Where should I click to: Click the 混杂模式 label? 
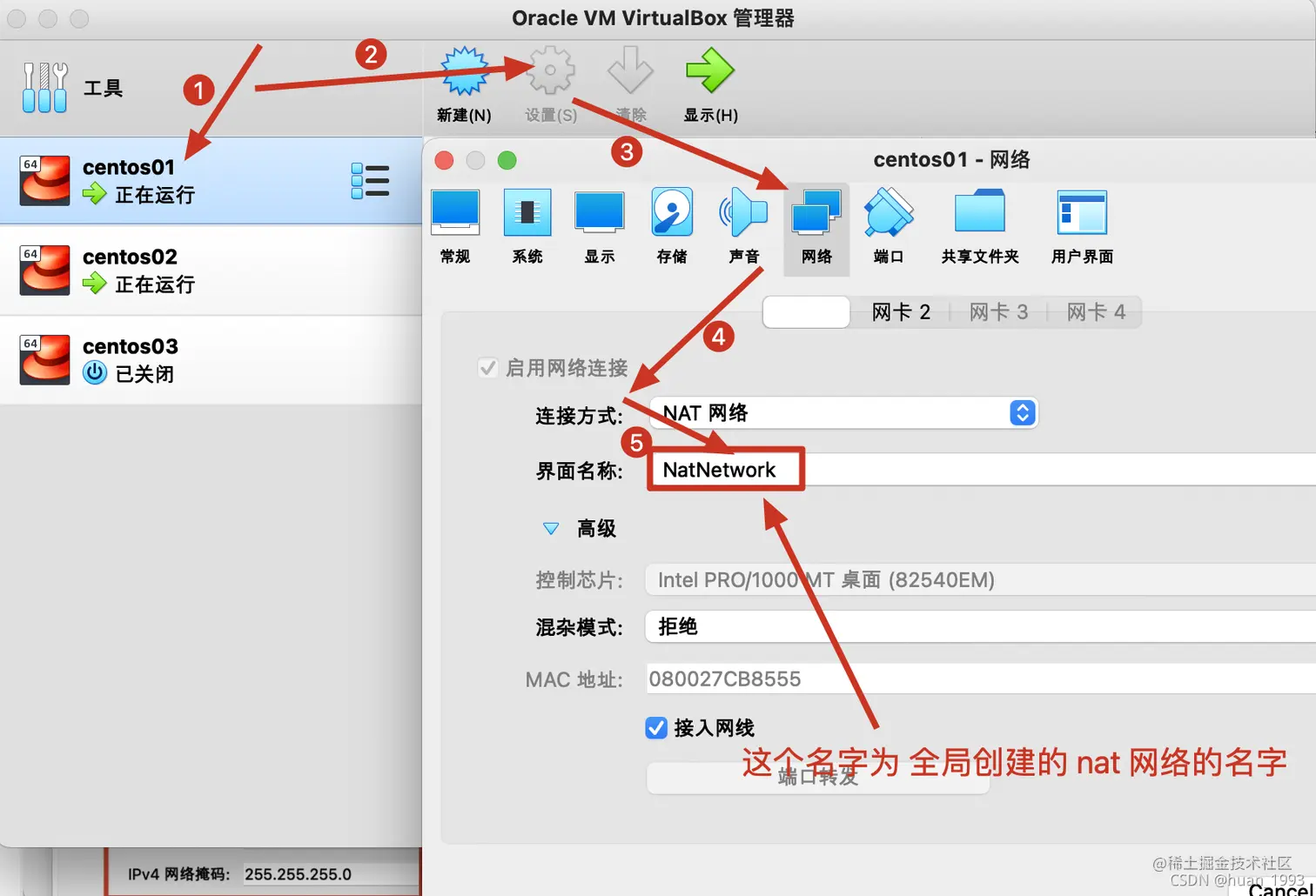point(579,627)
